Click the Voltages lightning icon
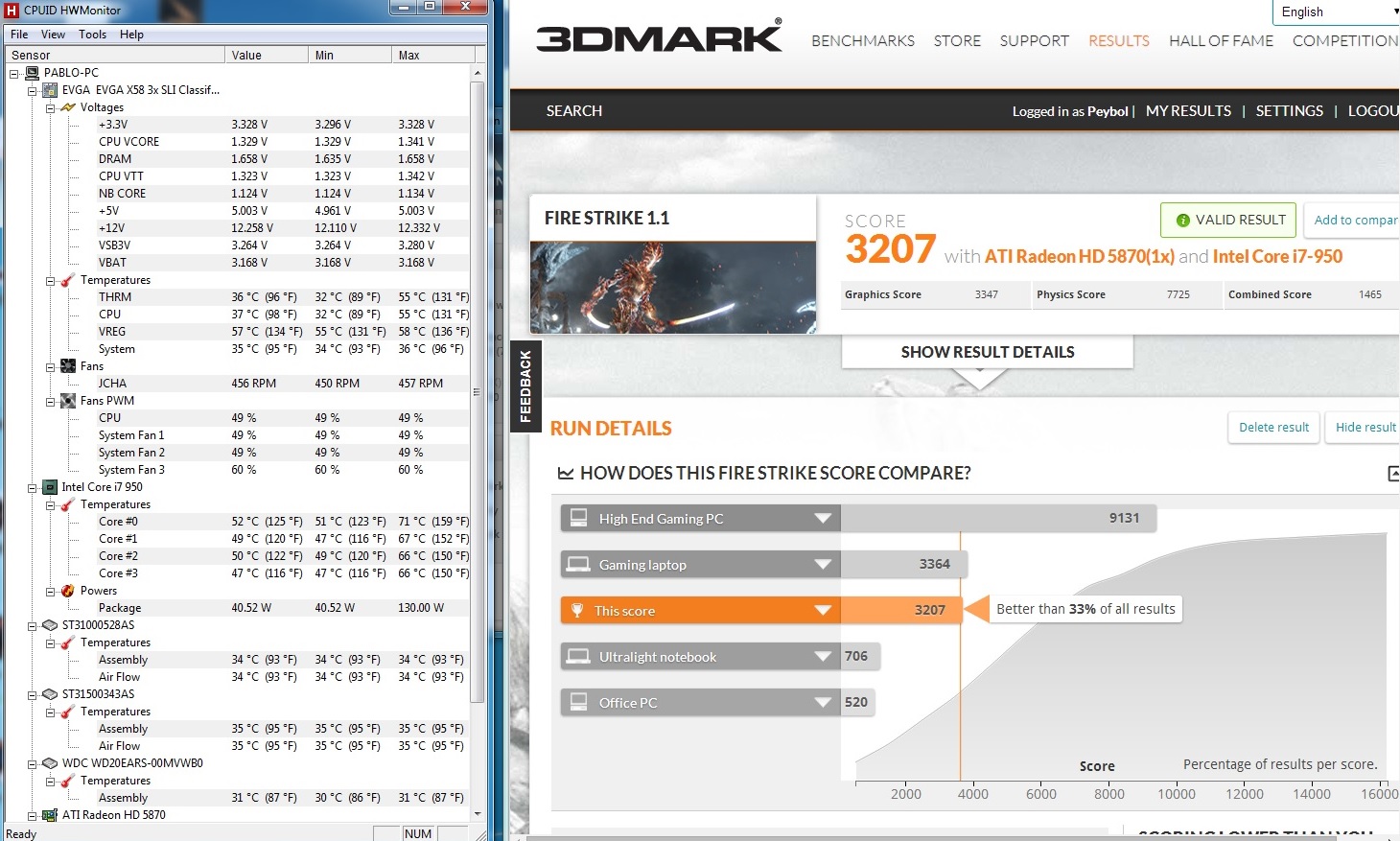The image size is (1400, 841). point(68,107)
